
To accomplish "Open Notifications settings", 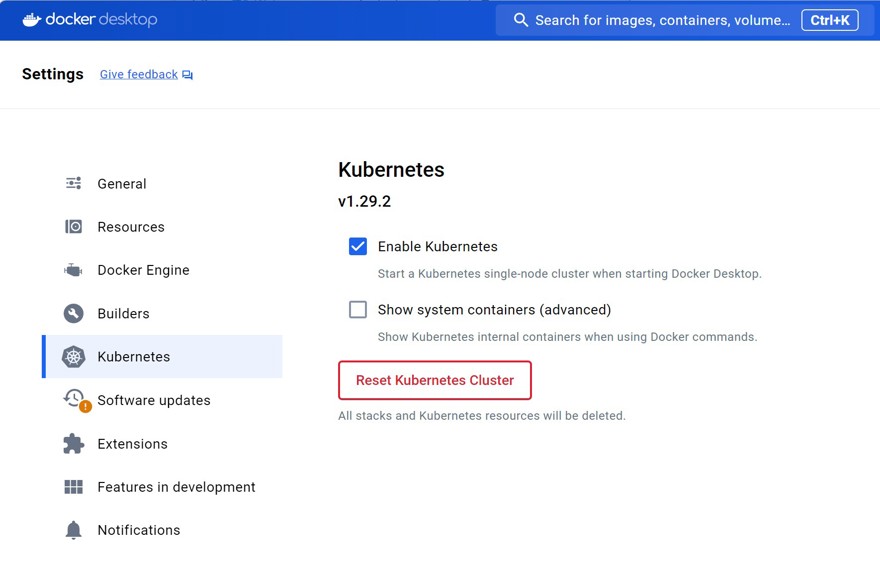I will pyautogui.click(x=162, y=530).
